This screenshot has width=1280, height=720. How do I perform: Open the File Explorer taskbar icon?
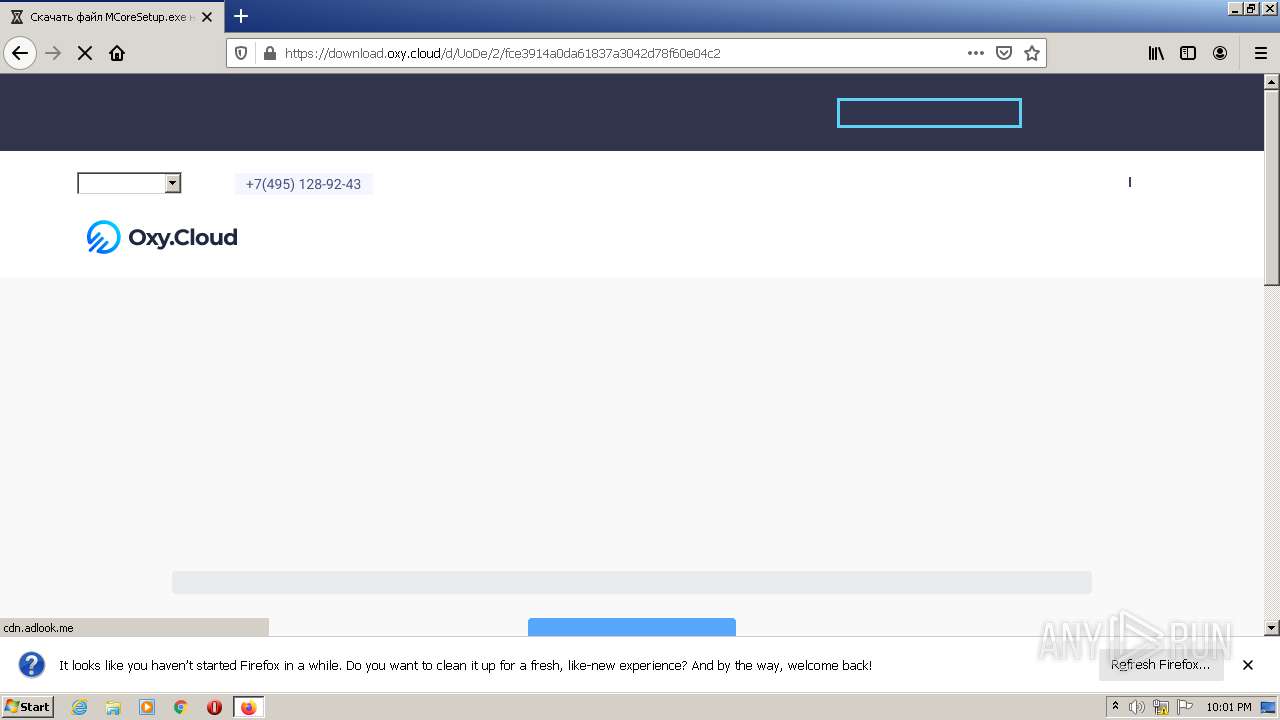coord(113,707)
